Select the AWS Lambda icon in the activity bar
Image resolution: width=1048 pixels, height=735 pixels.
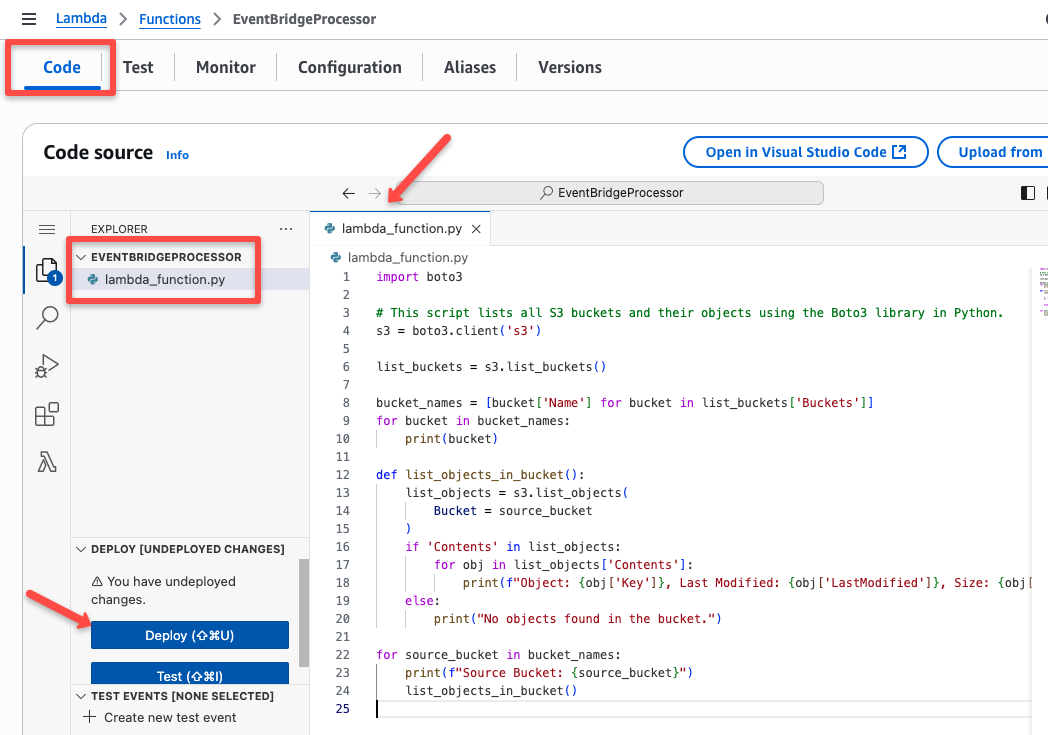[46, 461]
